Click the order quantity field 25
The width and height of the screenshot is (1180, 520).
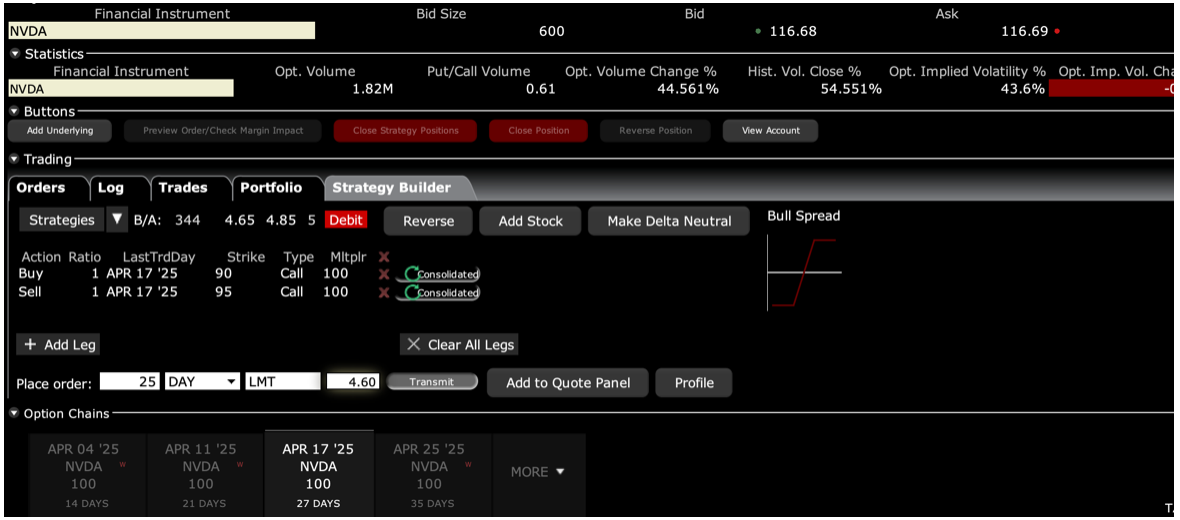pyautogui.click(x=129, y=382)
